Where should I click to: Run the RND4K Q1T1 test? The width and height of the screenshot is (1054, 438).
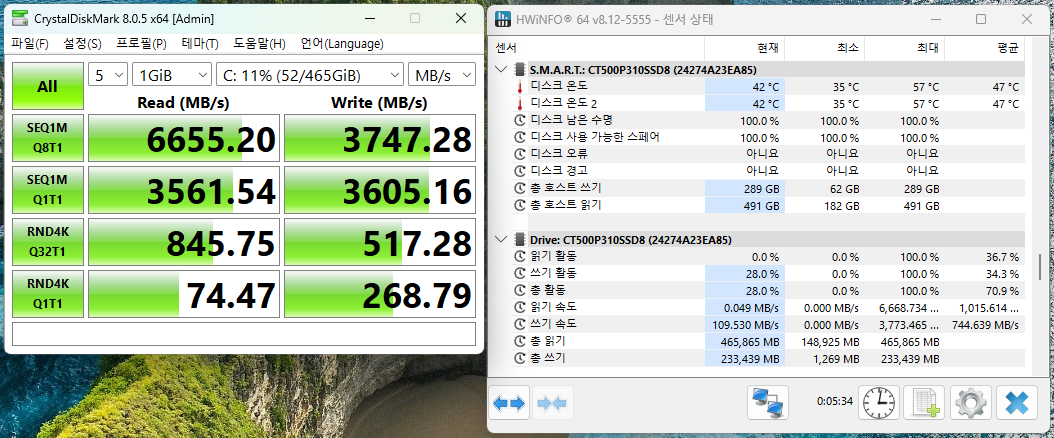(x=48, y=295)
